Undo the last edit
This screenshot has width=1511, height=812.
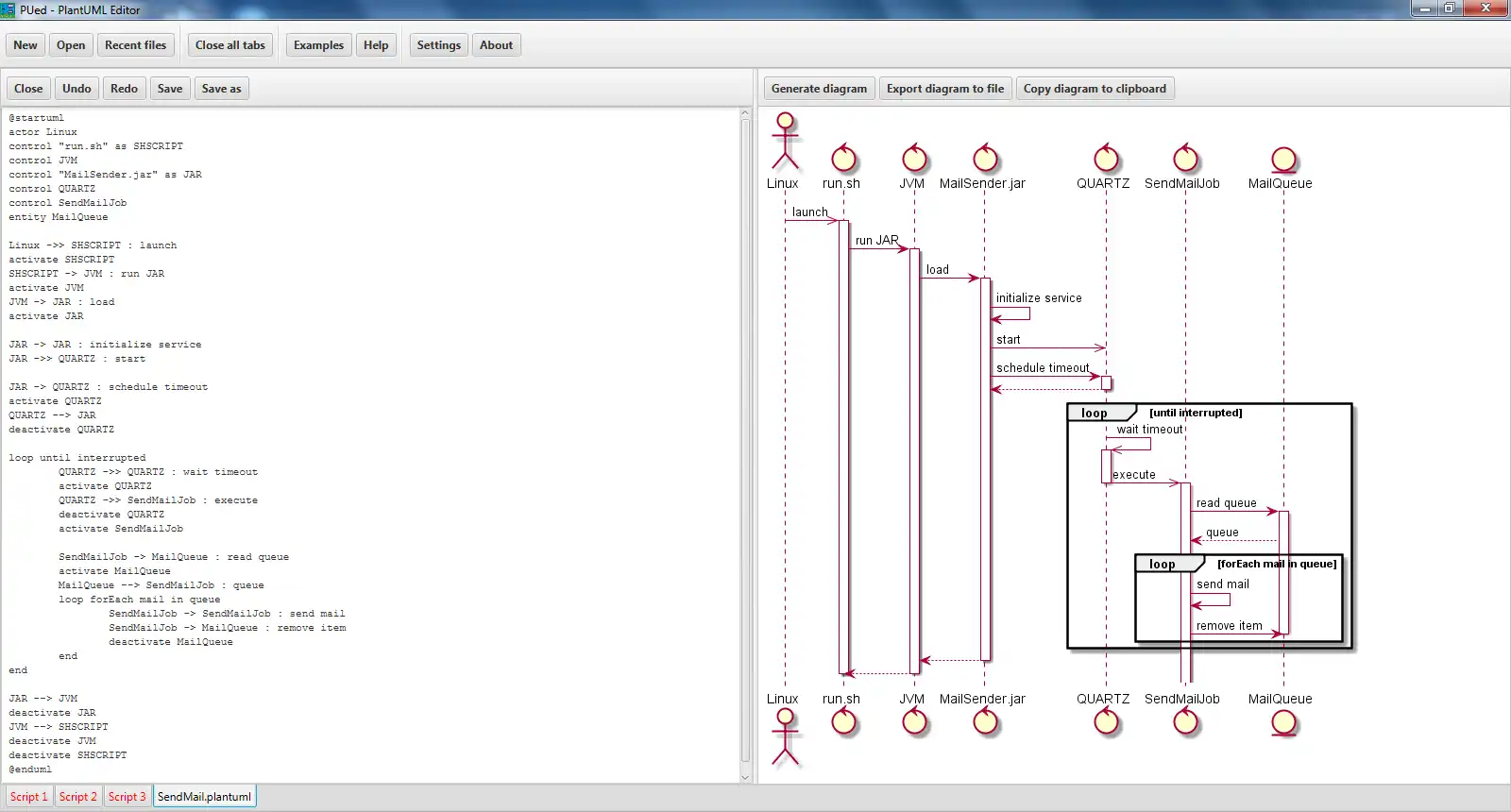(76, 89)
